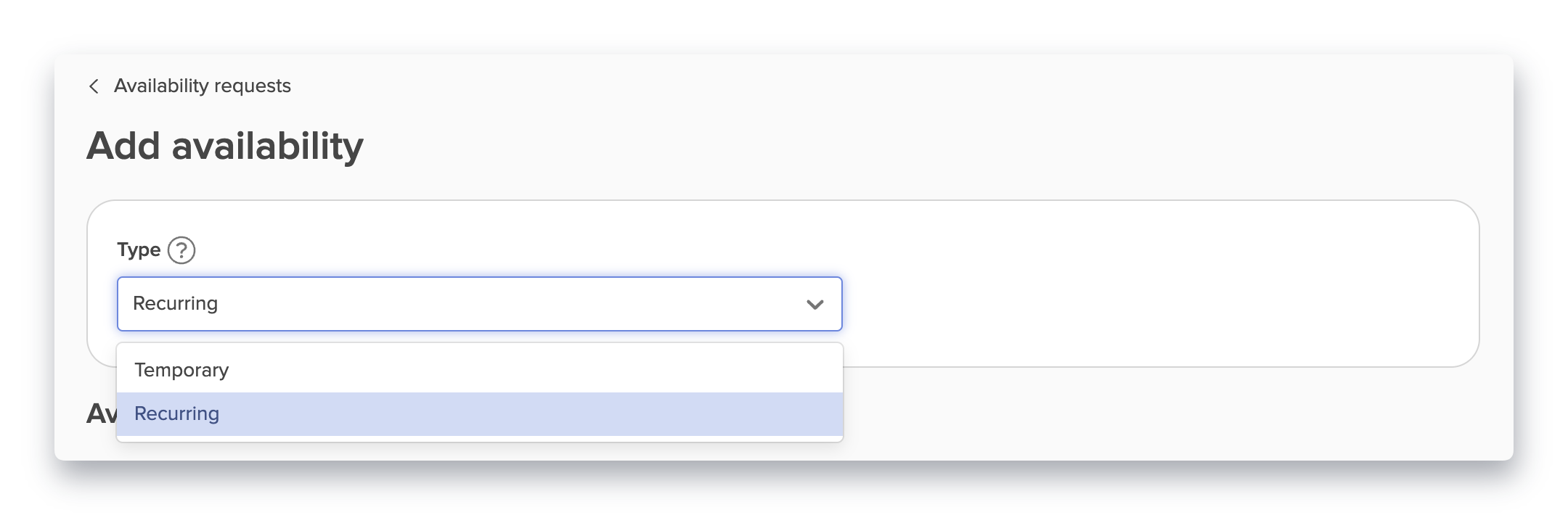Screen dimensions: 1568x515
Task: Select Temporary from the dropdown list
Action: 181,370
